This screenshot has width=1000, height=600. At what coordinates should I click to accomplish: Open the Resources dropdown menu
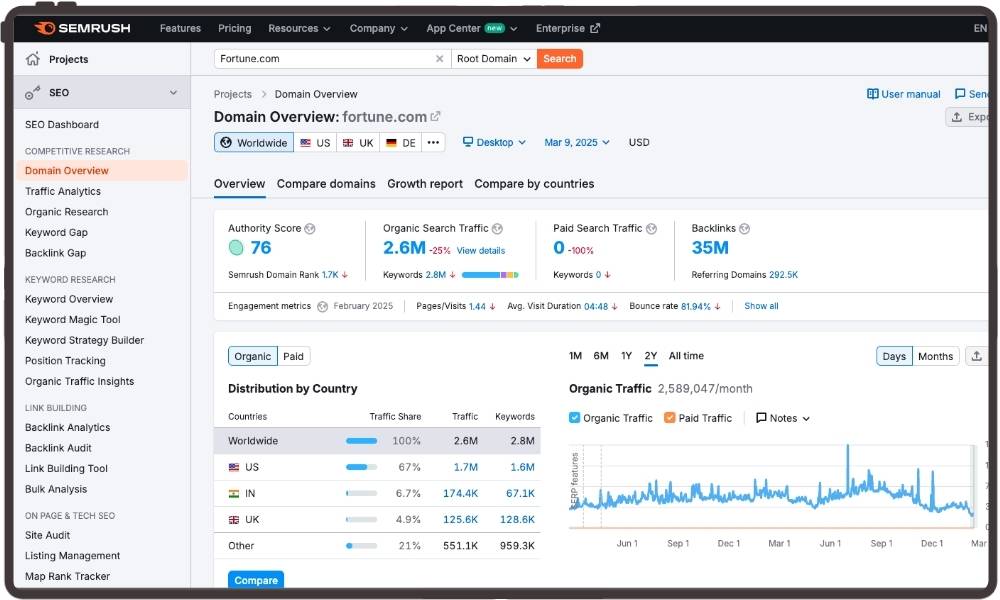299,28
